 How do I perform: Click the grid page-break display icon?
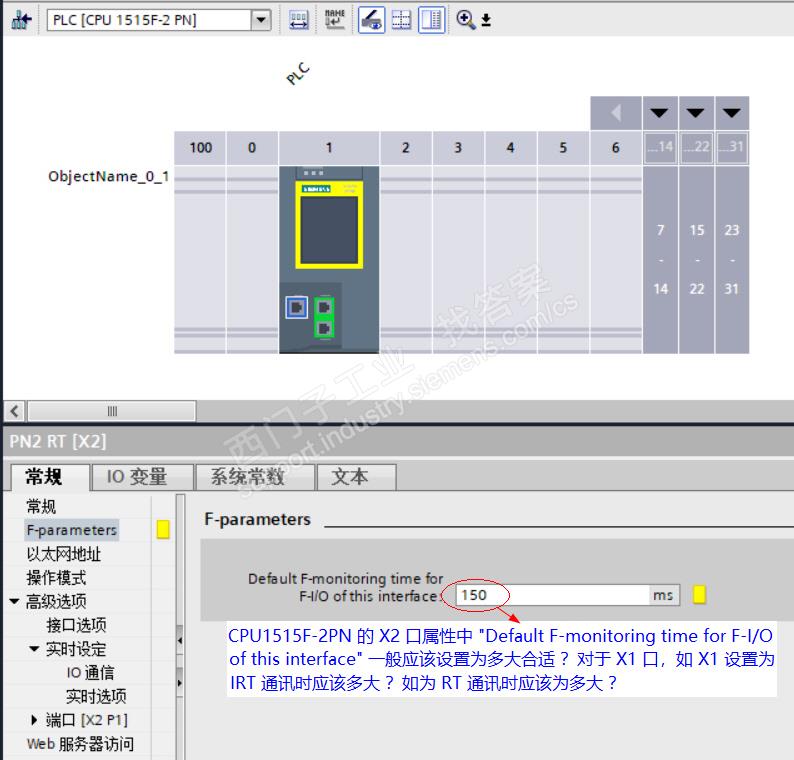tap(401, 20)
